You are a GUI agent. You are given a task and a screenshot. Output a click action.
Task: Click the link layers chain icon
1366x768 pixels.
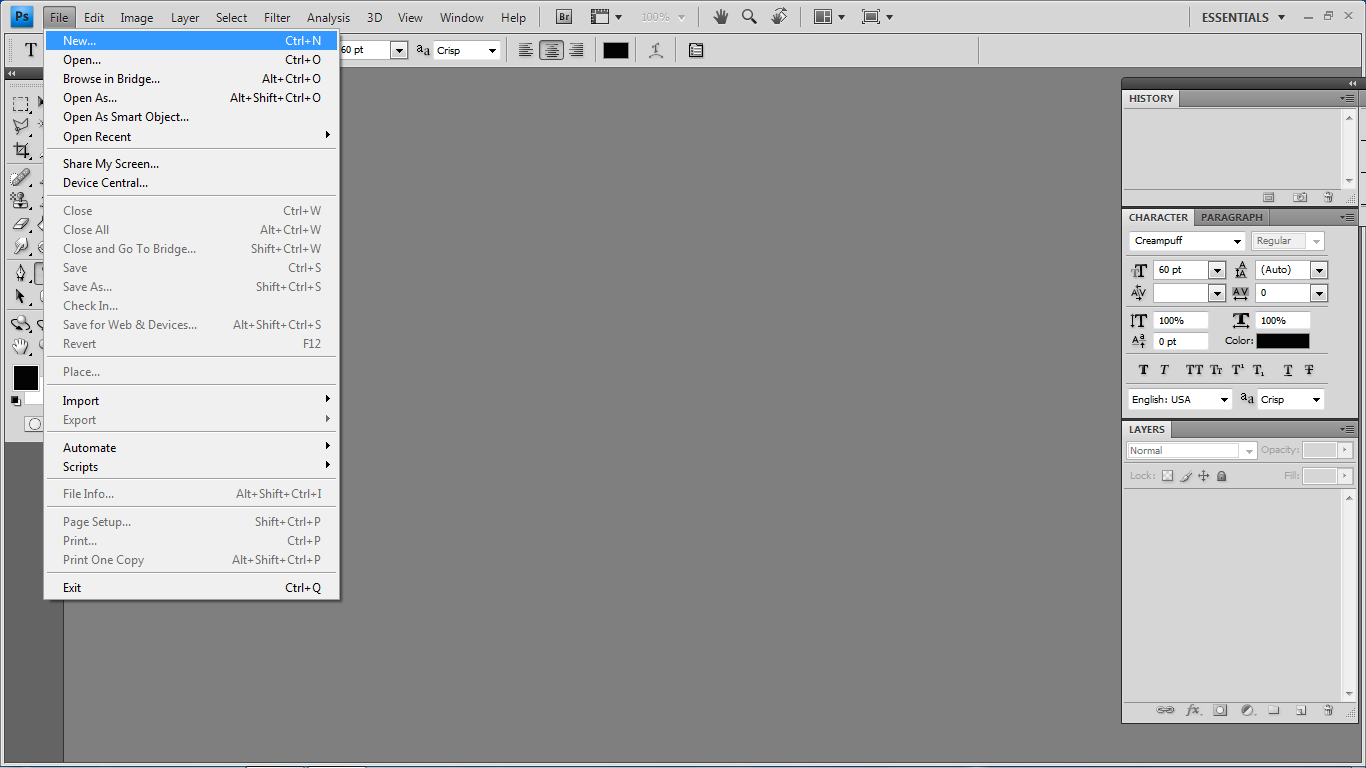click(1165, 710)
